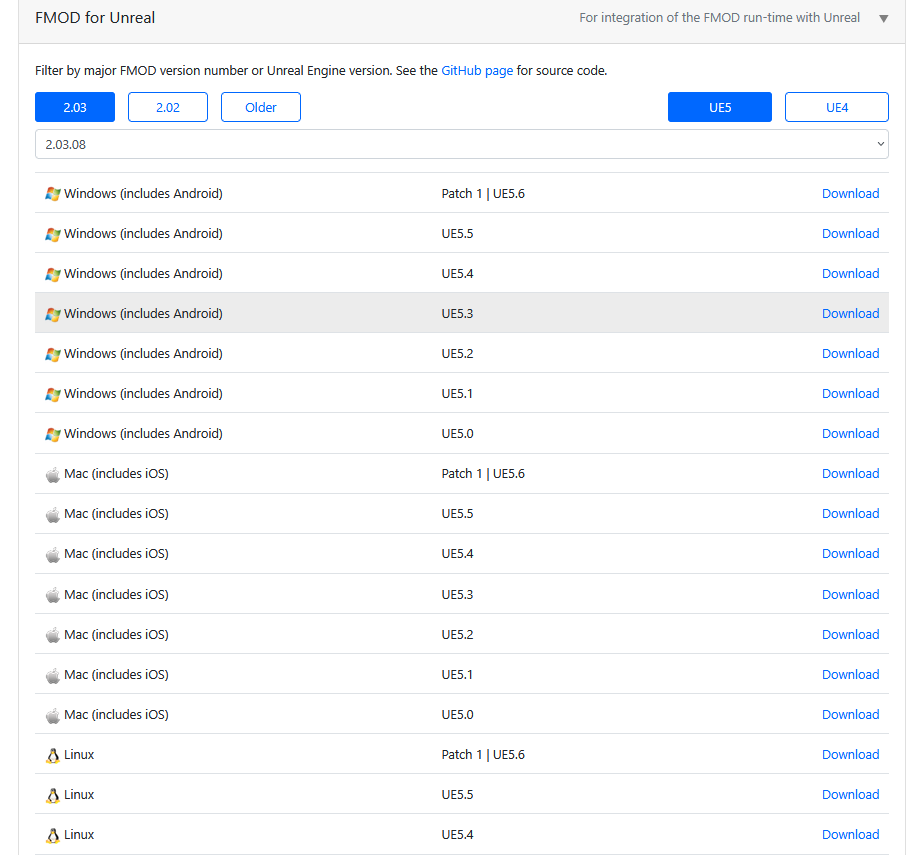This screenshot has width=919, height=855.
Task: Click the Windows logo icon in the Windows UE5.0 row
Action: point(53,434)
